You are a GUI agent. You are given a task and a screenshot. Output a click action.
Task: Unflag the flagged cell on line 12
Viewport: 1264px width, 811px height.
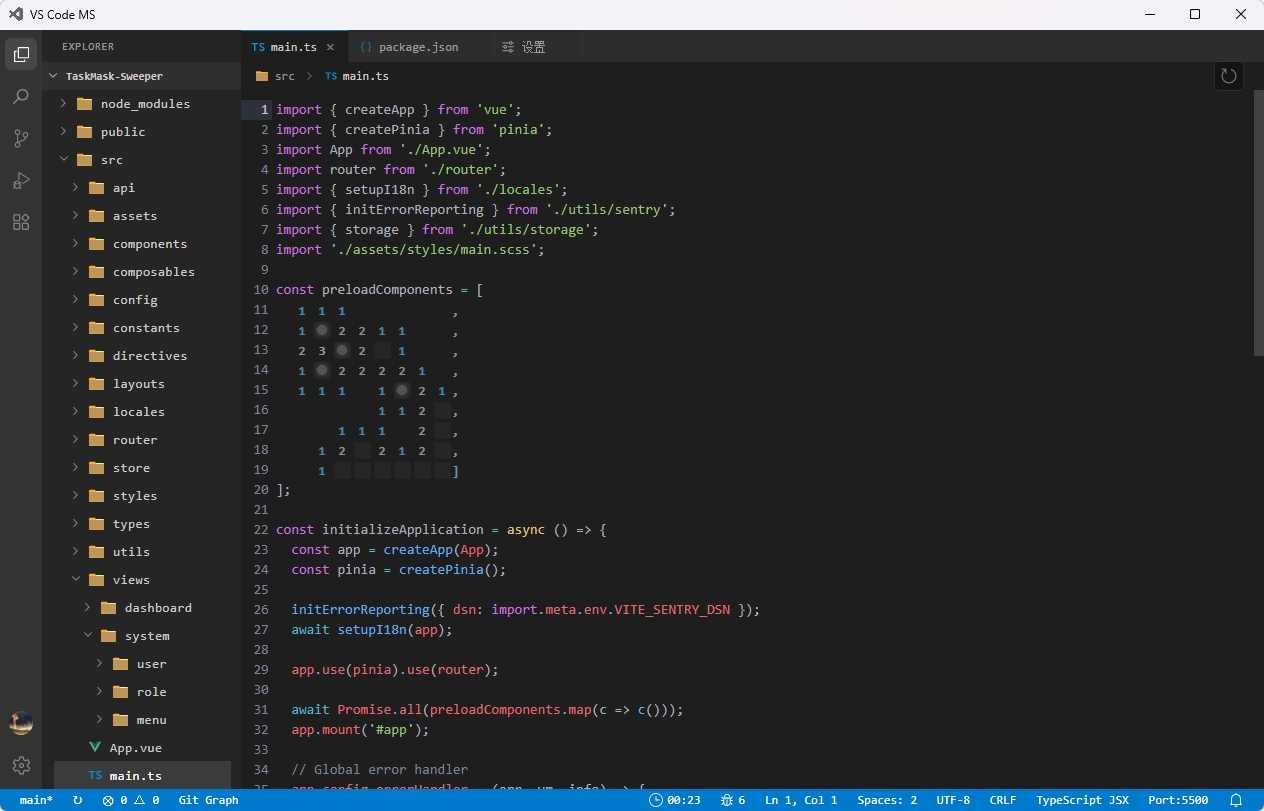click(x=321, y=330)
